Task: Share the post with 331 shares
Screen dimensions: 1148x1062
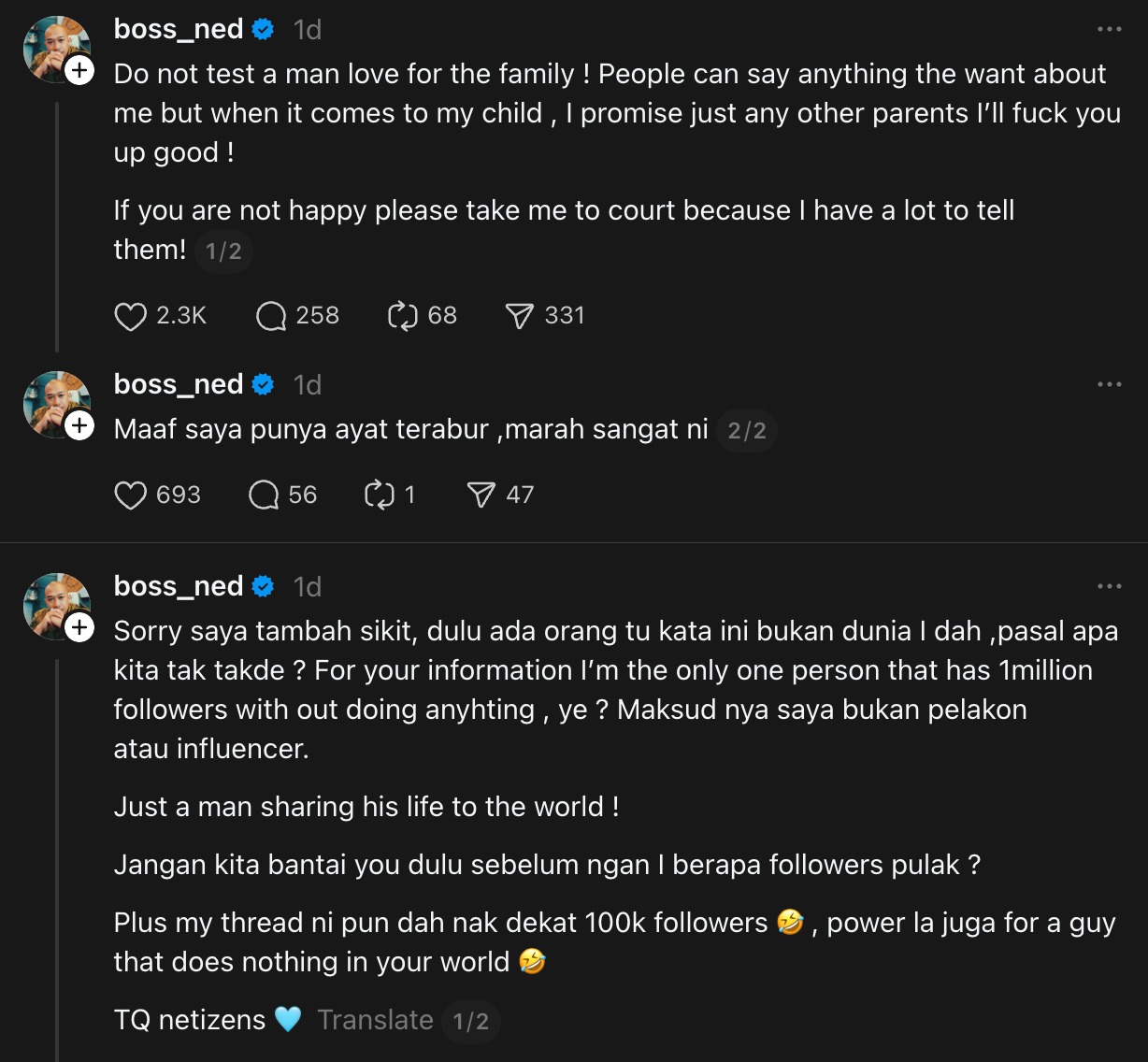Action: tap(519, 317)
